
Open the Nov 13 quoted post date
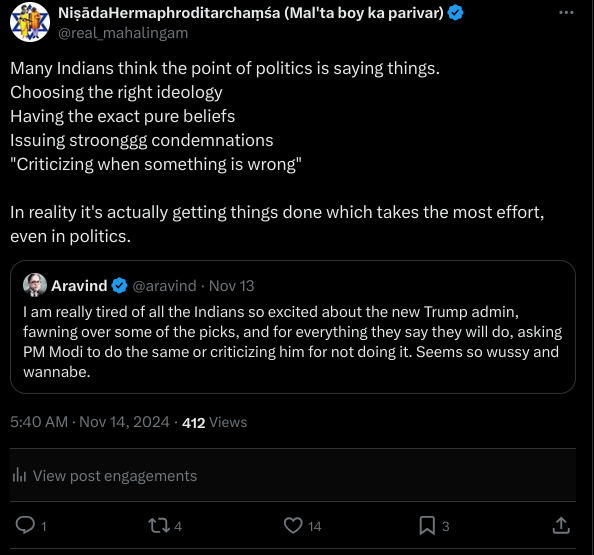pyautogui.click(x=231, y=286)
